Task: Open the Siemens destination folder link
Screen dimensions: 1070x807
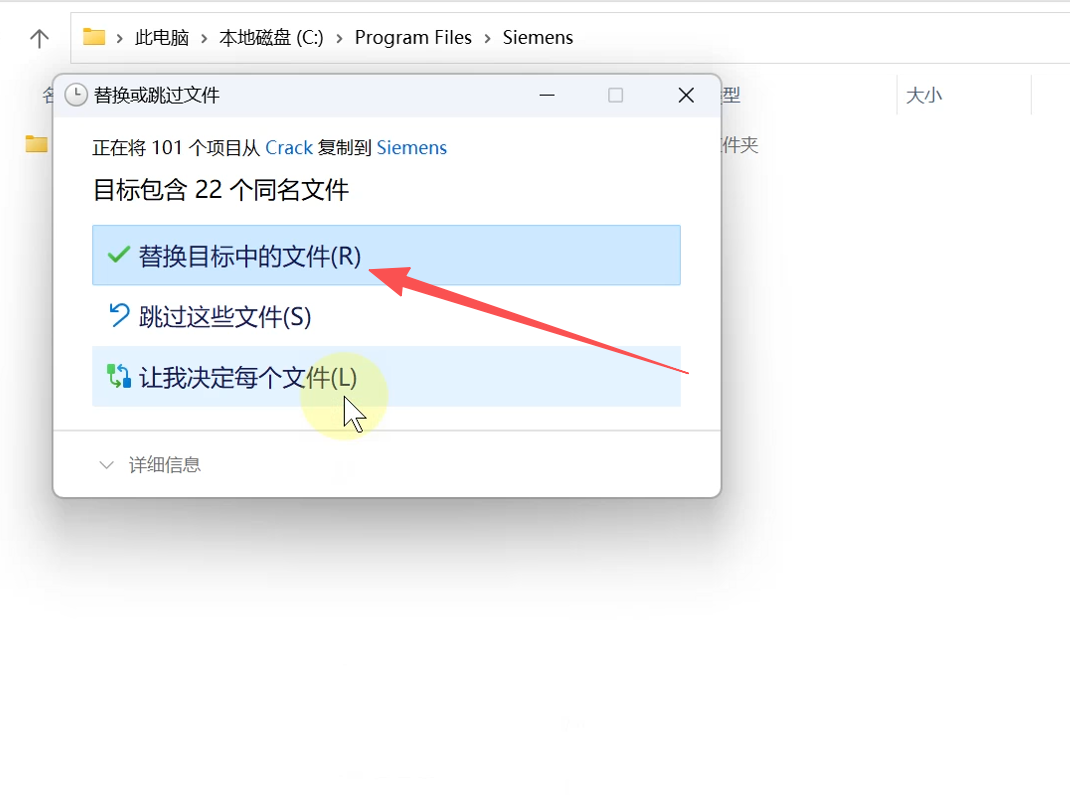Action: pos(411,147)
